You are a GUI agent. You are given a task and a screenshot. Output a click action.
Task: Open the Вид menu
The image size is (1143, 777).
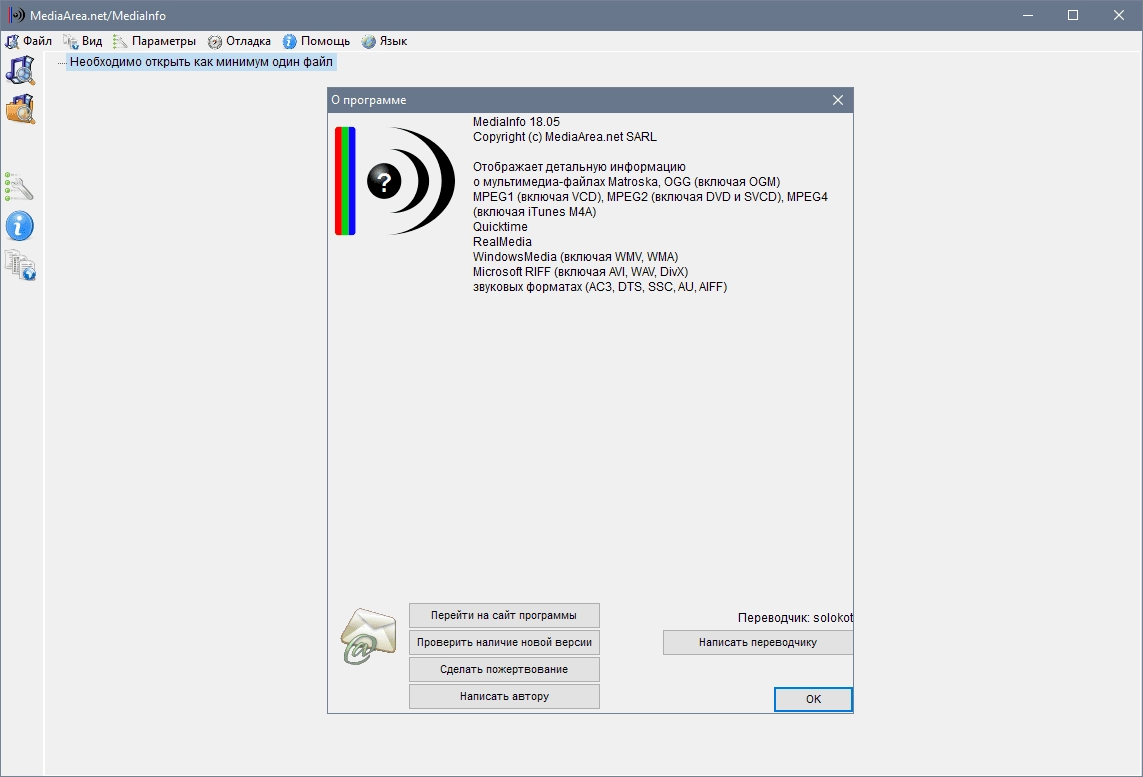point(83,41)
